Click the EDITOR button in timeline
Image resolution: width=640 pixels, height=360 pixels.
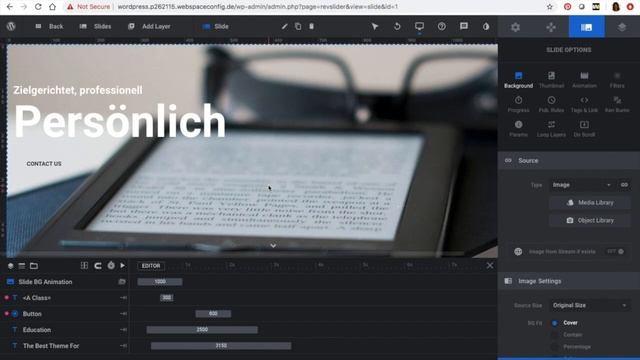point(151,266)
